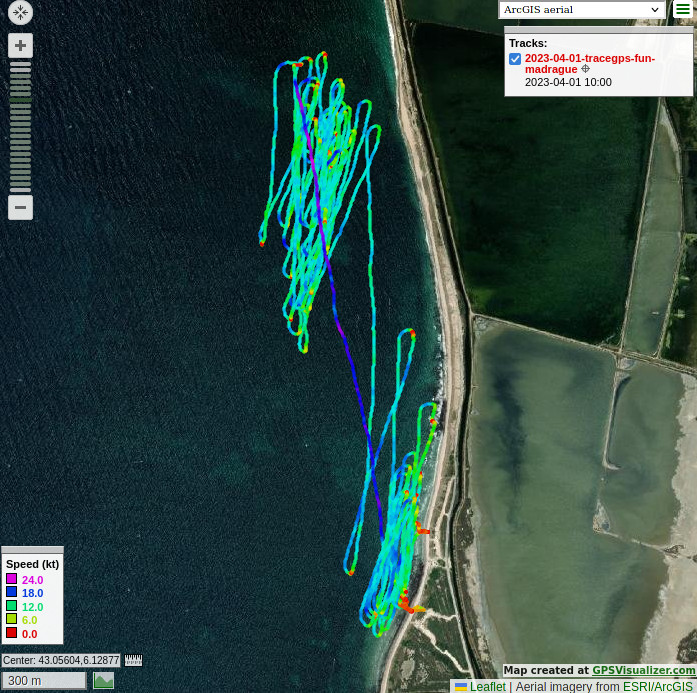Open the ESRI/ArcGIS imagery link
This screenshot has height=693, width=697.
(658, 687)
